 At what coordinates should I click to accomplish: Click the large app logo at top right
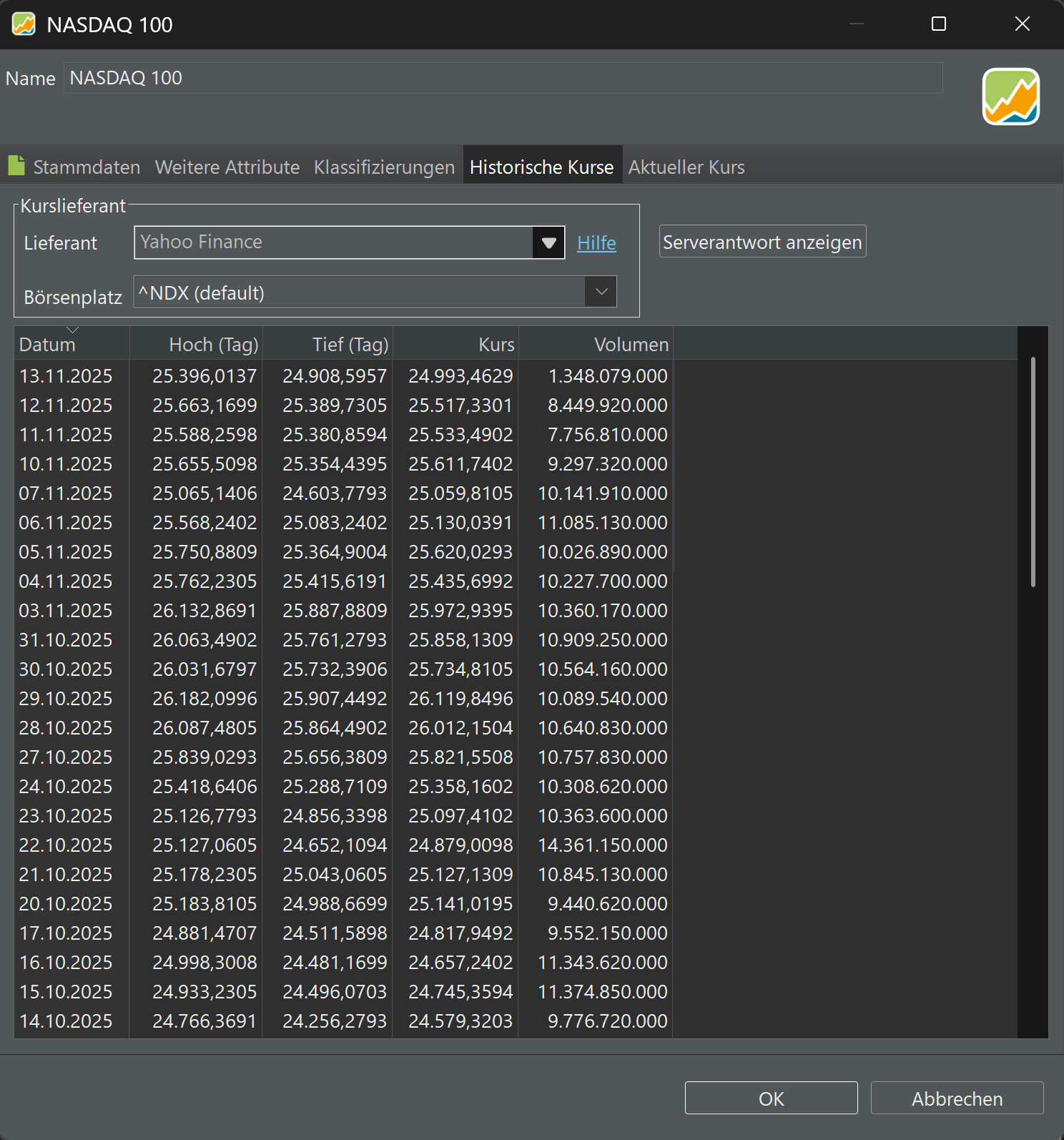point(1010,97)
